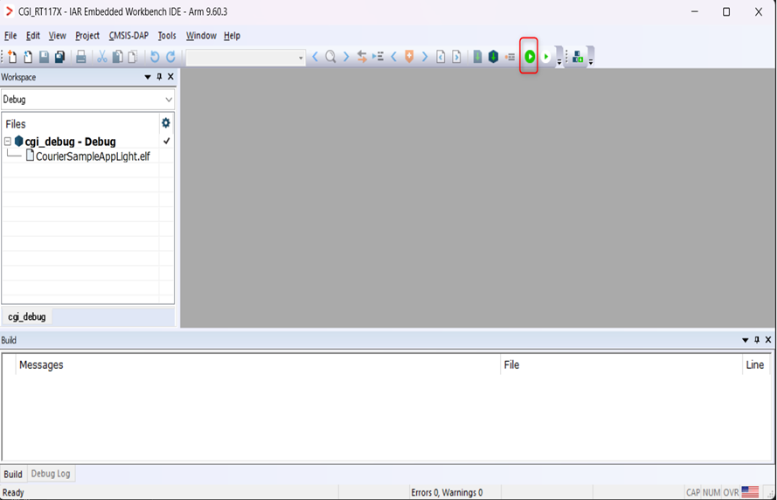
Task: Click the Find Next arrow icon
Action: [346, 57]
